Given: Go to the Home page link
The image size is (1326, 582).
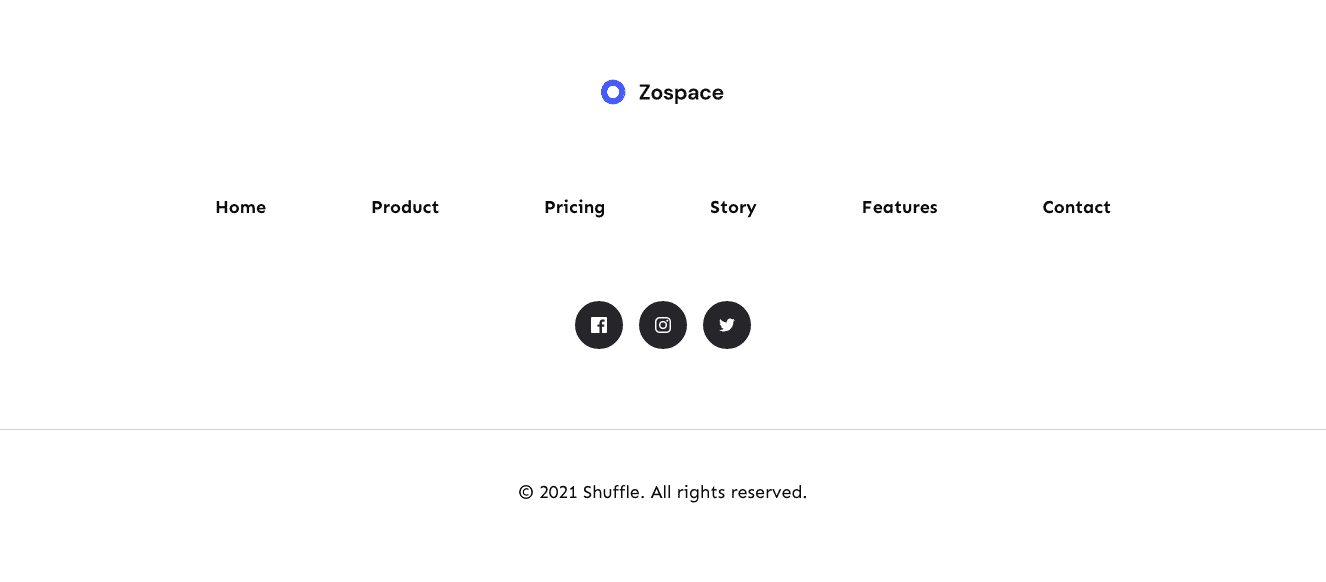Looking at the screenshot, I should coord(241,207).
